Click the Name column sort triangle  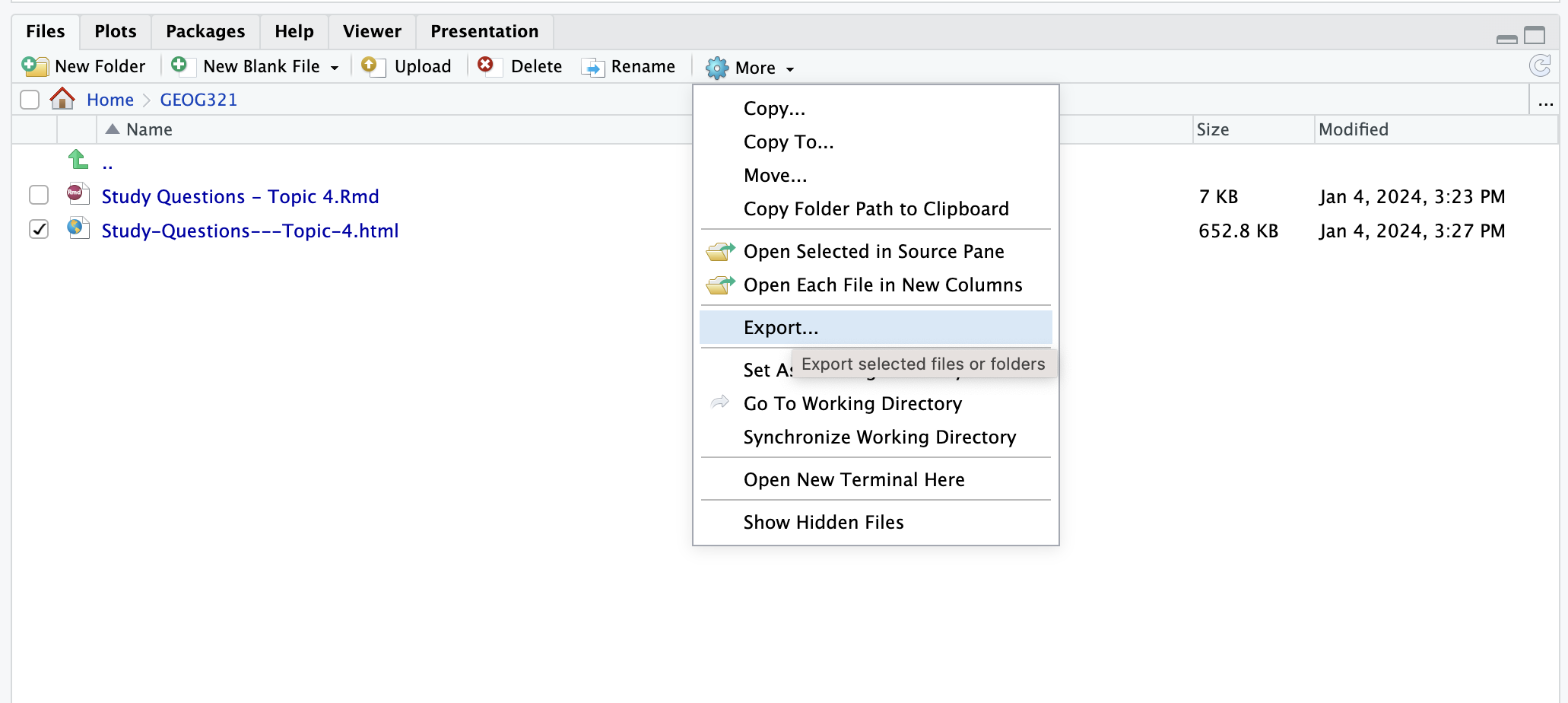[113, 129]
